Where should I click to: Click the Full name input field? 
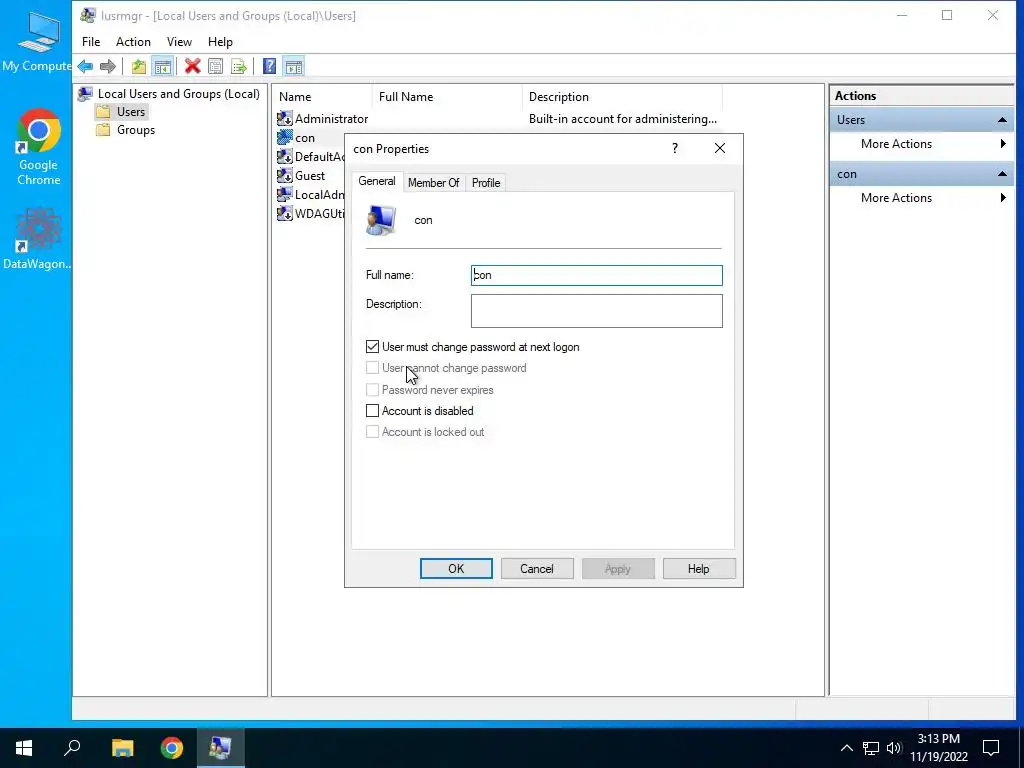tap(596, 275)
